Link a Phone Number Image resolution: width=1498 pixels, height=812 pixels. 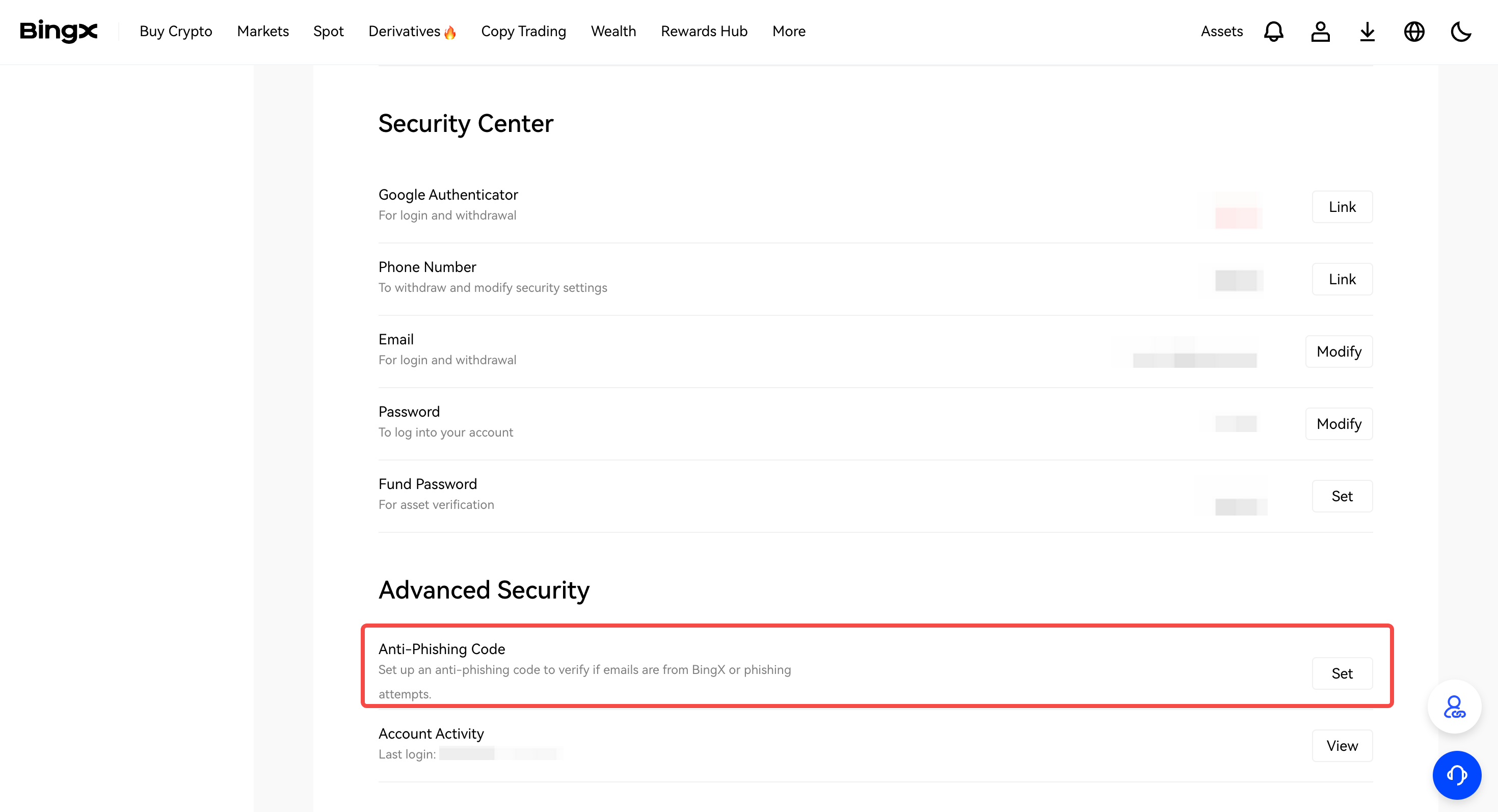(x=1342, y=279)
